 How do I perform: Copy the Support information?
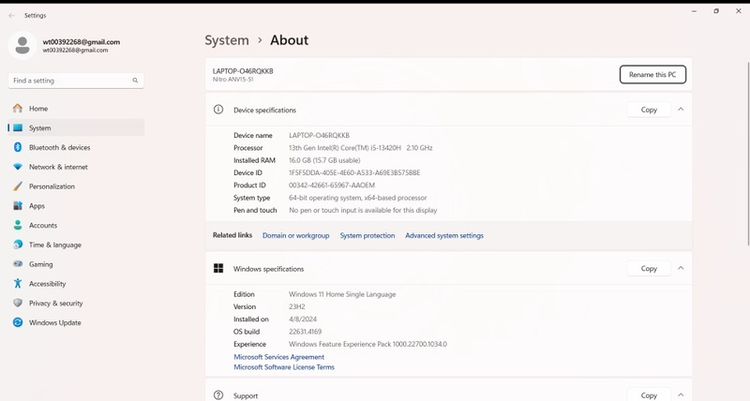(x=649, y=395)
